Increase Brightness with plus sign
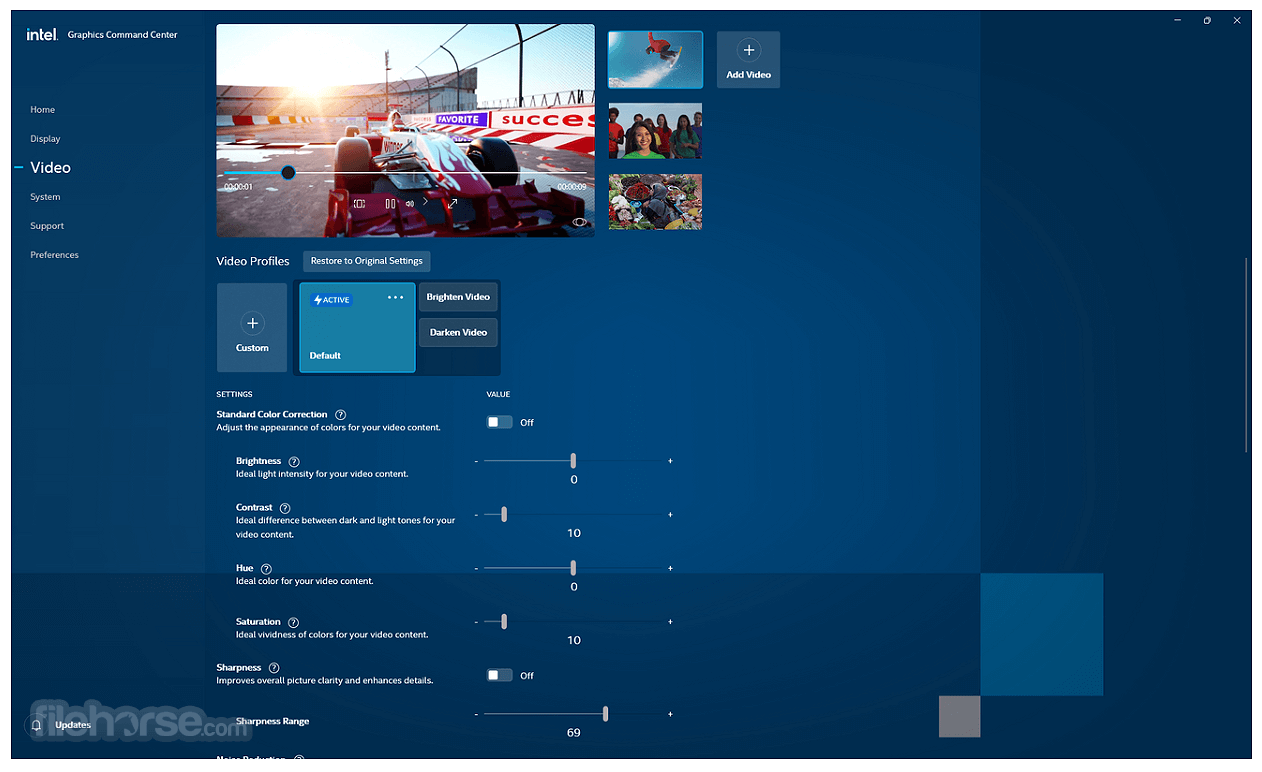1262x772 pixels. click(670, 461)
